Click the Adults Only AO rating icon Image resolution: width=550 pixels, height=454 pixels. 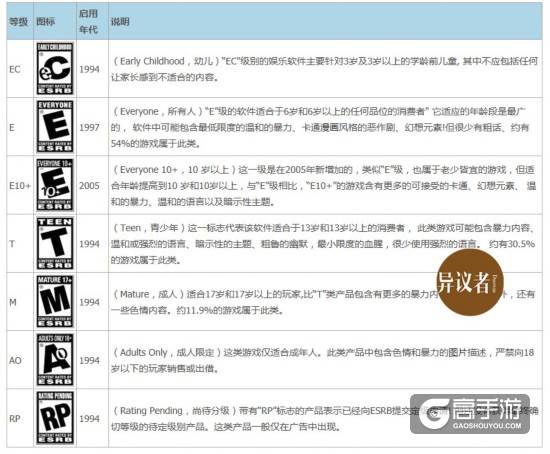[55, 360]
